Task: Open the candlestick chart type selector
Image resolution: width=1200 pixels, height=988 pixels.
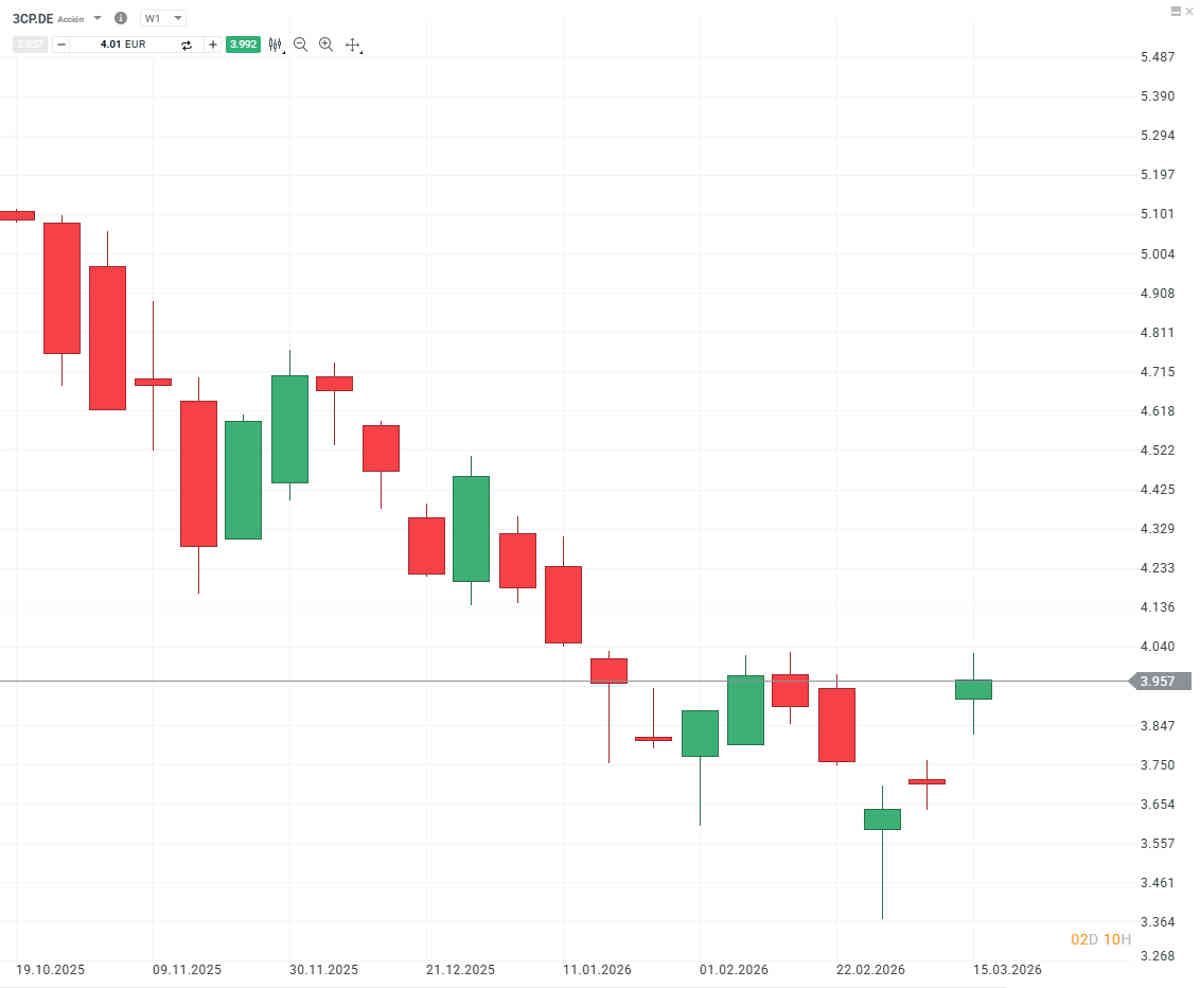Action: 275,44
